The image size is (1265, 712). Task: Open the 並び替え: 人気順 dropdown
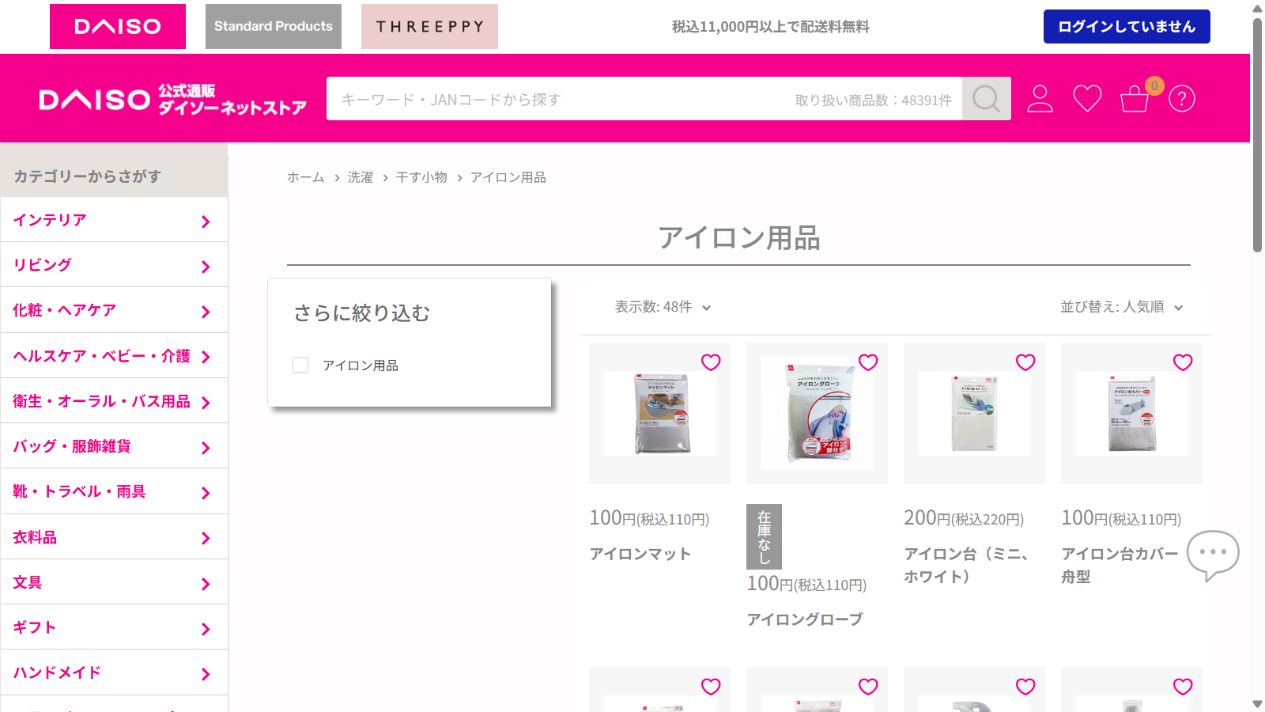coord(1122,307)
